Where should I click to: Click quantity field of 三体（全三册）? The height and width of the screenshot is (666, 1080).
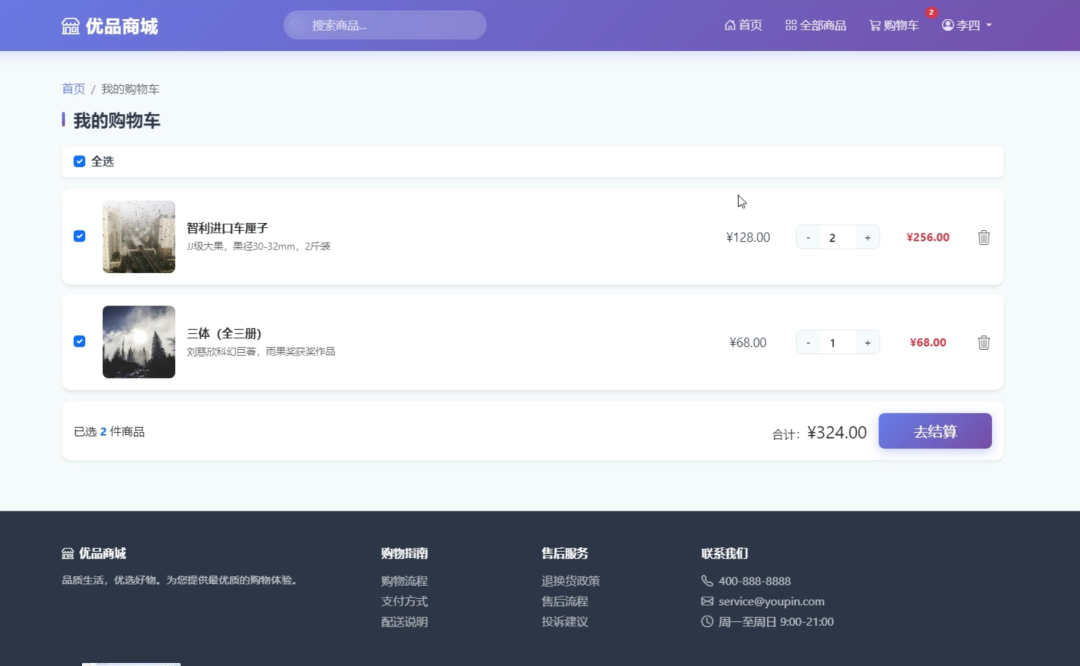click(838, 343)
